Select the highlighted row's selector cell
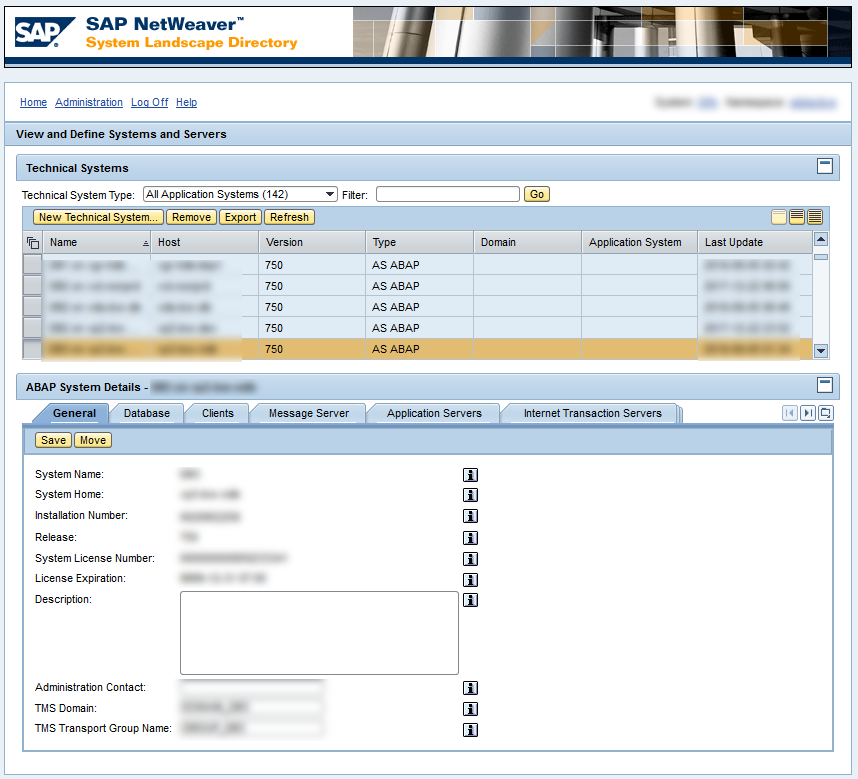Image resolution: width=858 pixels, height=779 pixels. pyautogui.click(x=31, y=349)
